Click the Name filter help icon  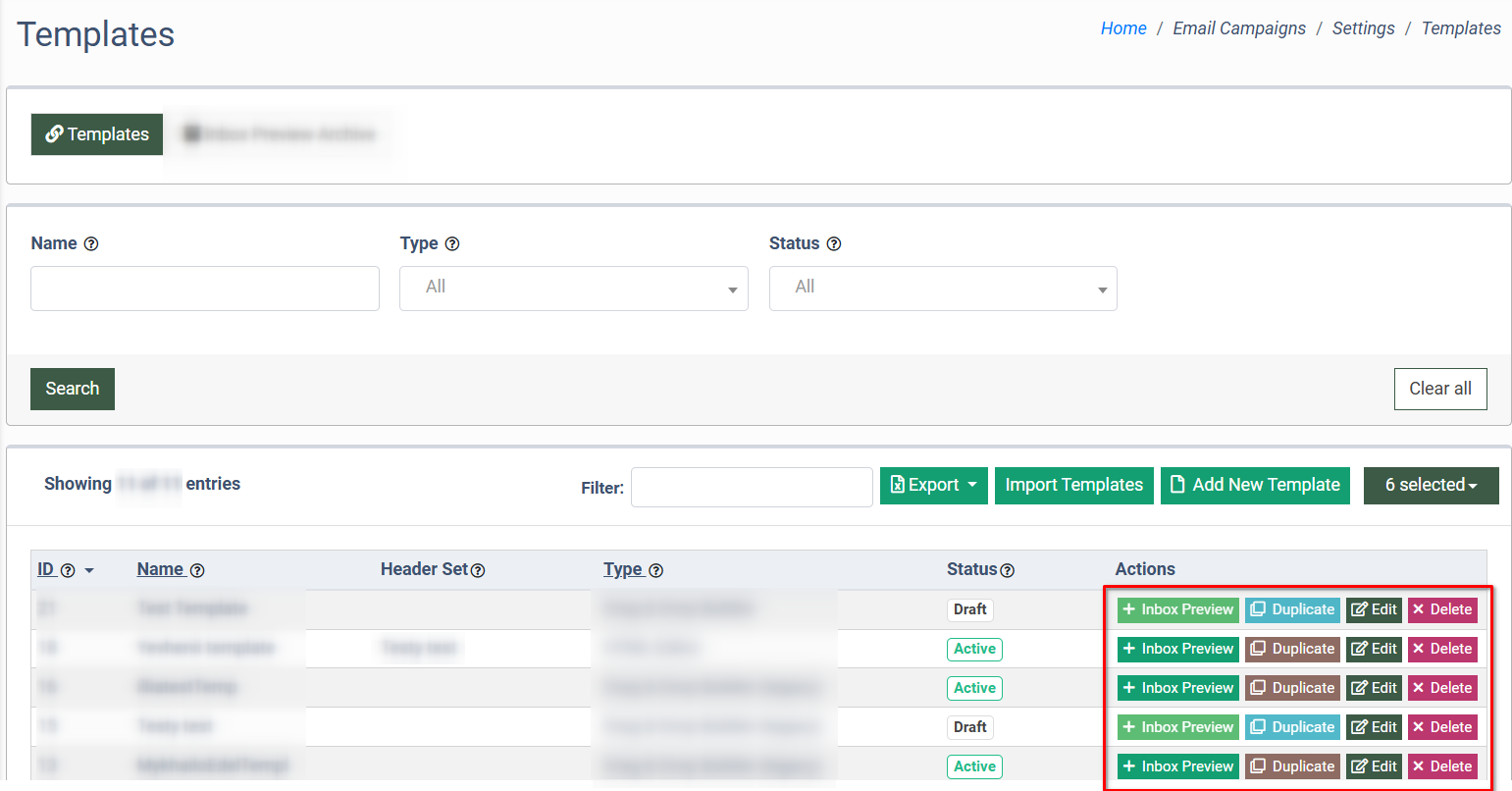click(x=91, y=244)
